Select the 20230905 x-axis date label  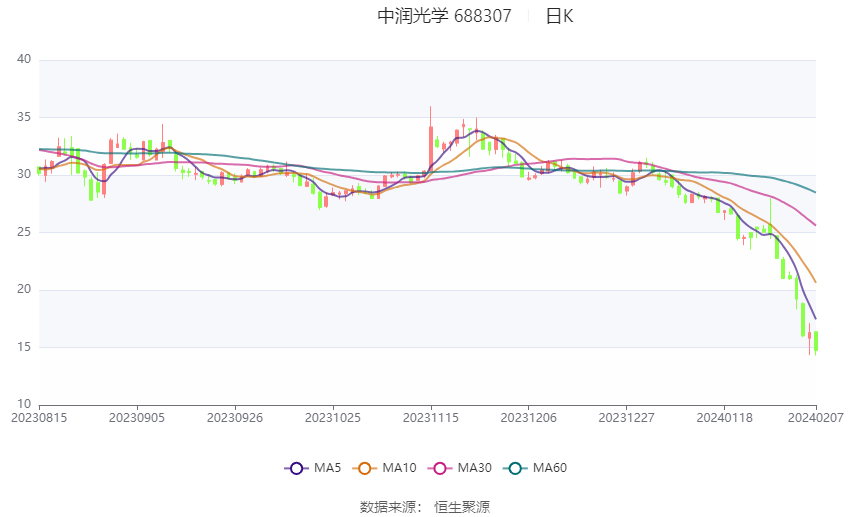(x=137, y=418)
